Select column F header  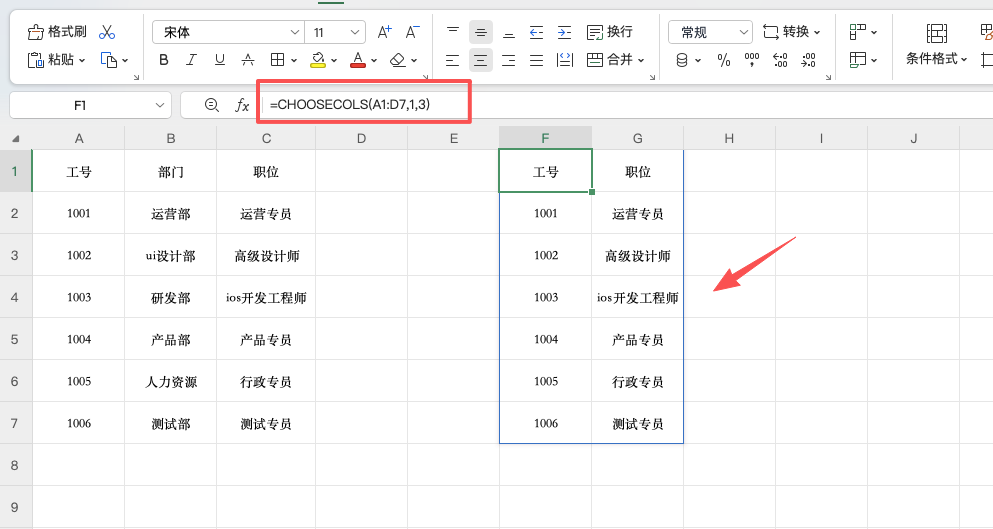coord(545,138)
